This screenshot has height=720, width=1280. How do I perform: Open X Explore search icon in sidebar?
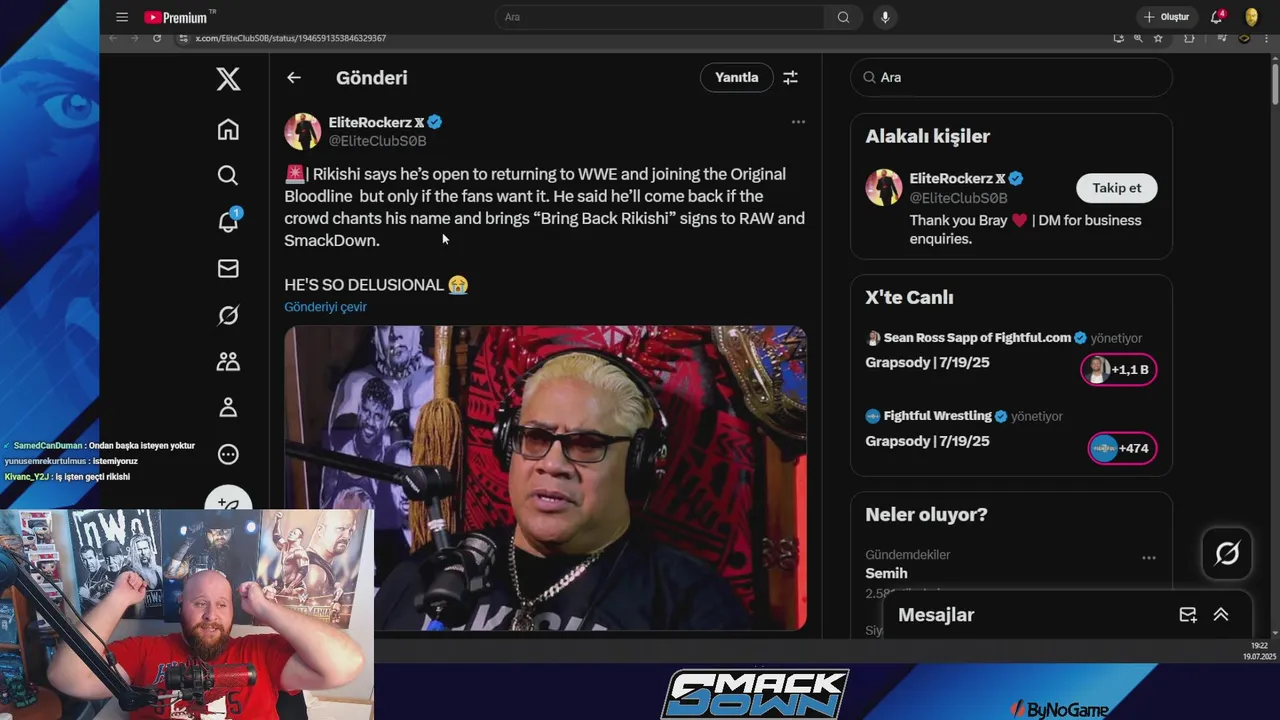pos(228,175)
